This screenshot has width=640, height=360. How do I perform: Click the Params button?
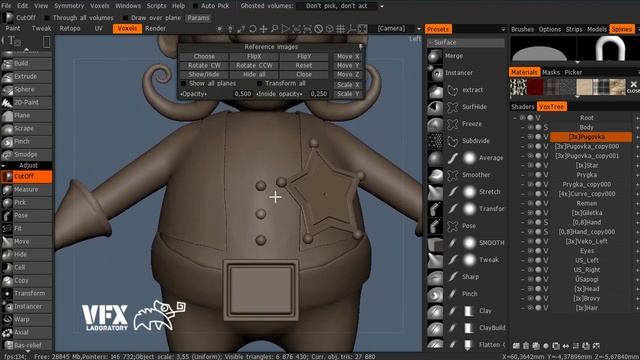point(198,18)
